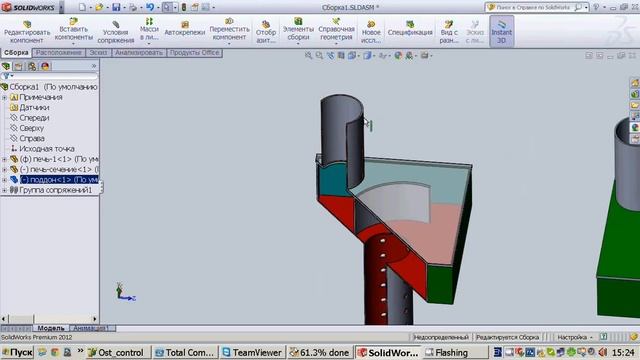Switch to the Сборка tab
Screen dimensions: 640x360
(16, 53)
